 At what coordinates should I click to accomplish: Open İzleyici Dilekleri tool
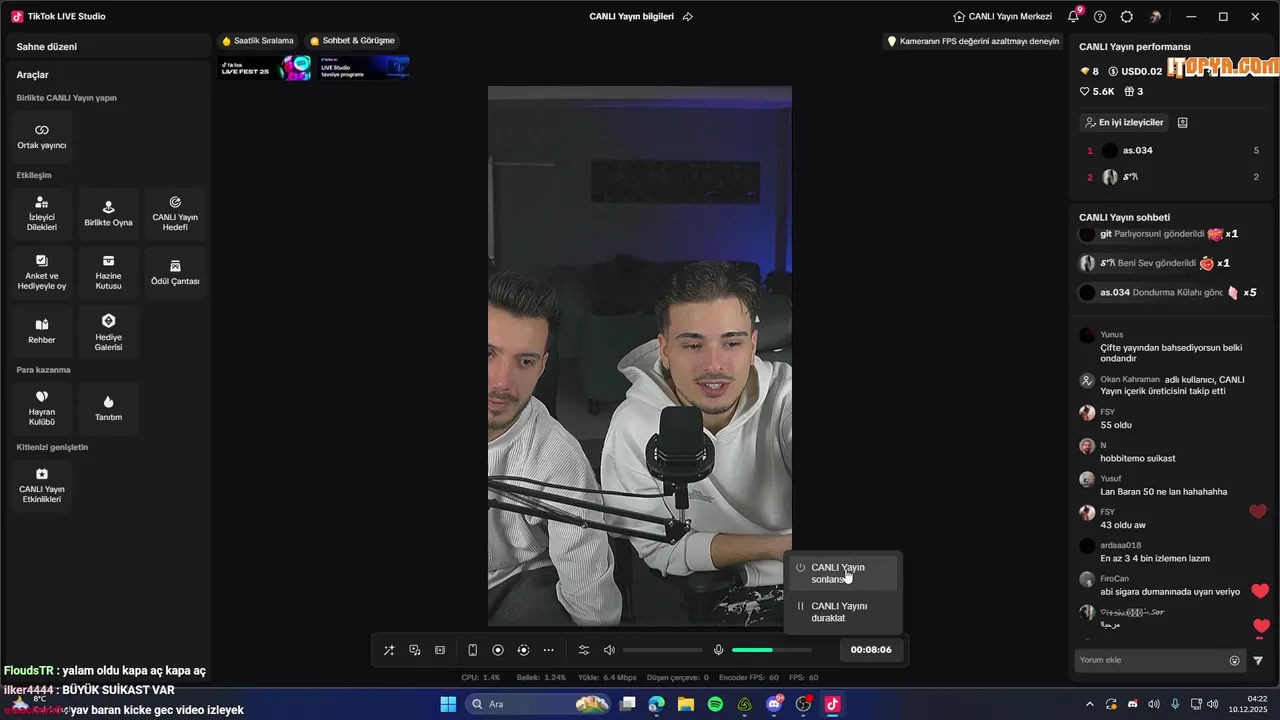42,214
